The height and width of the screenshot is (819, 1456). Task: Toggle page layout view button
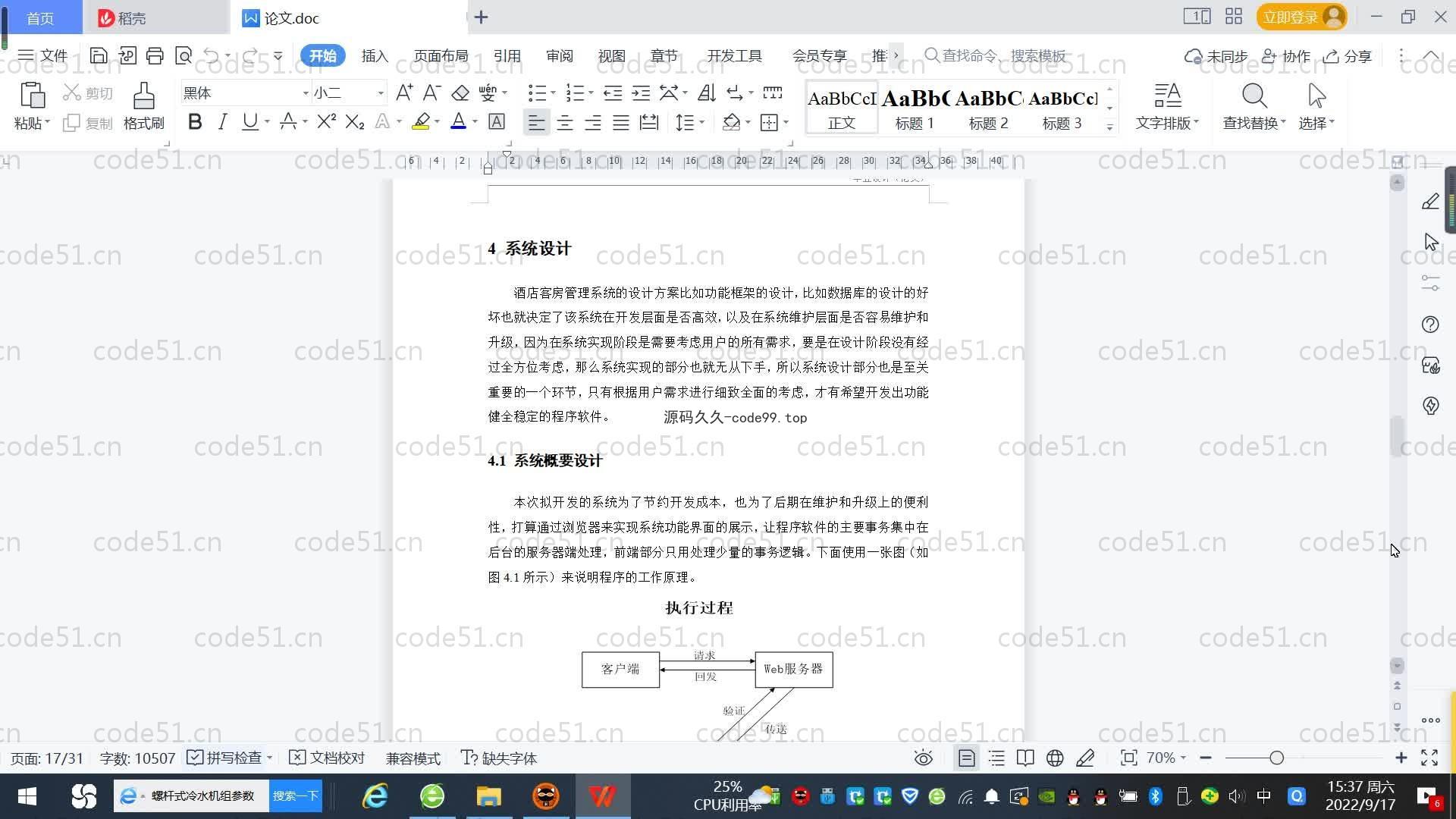[x=966, y=758]
